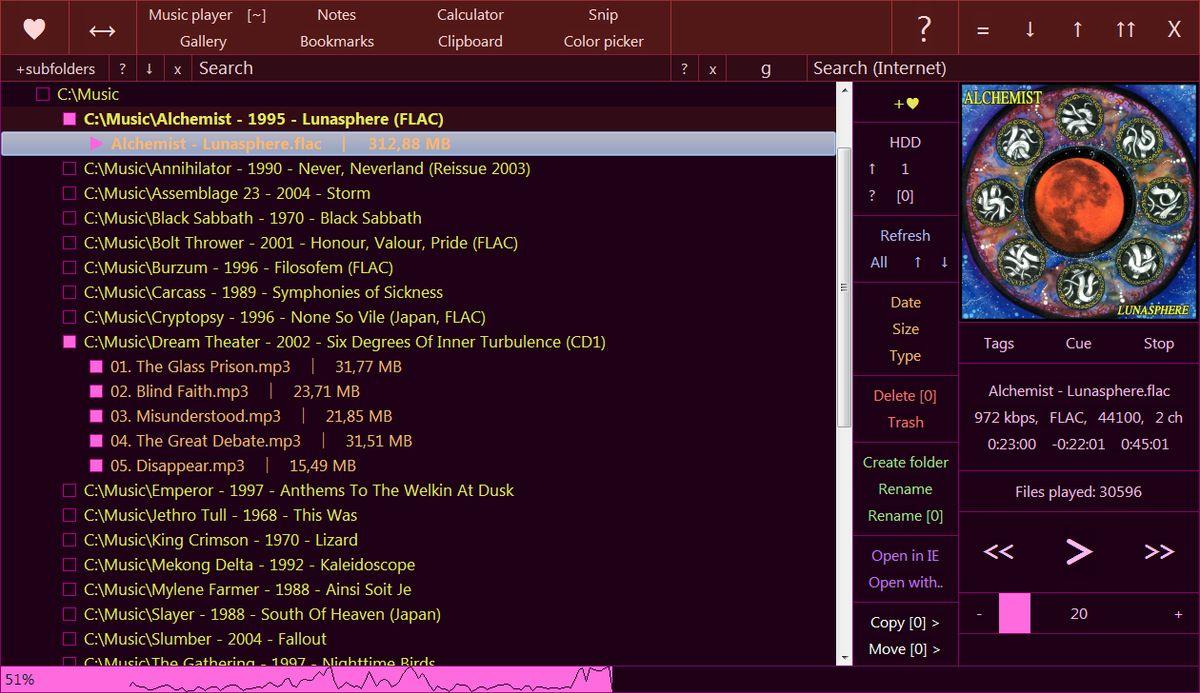The height and width of the screenshot is (693, 1200).
Task: Click the playing triangle on Lunasphere.flac
Action: [x=96, y=144]
